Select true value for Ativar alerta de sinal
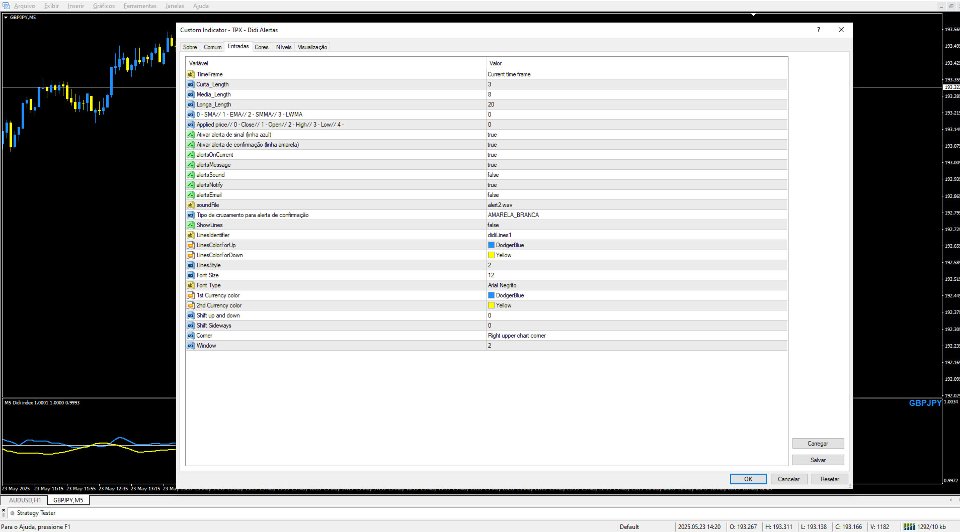960x532 pixels. pos(492,135)
